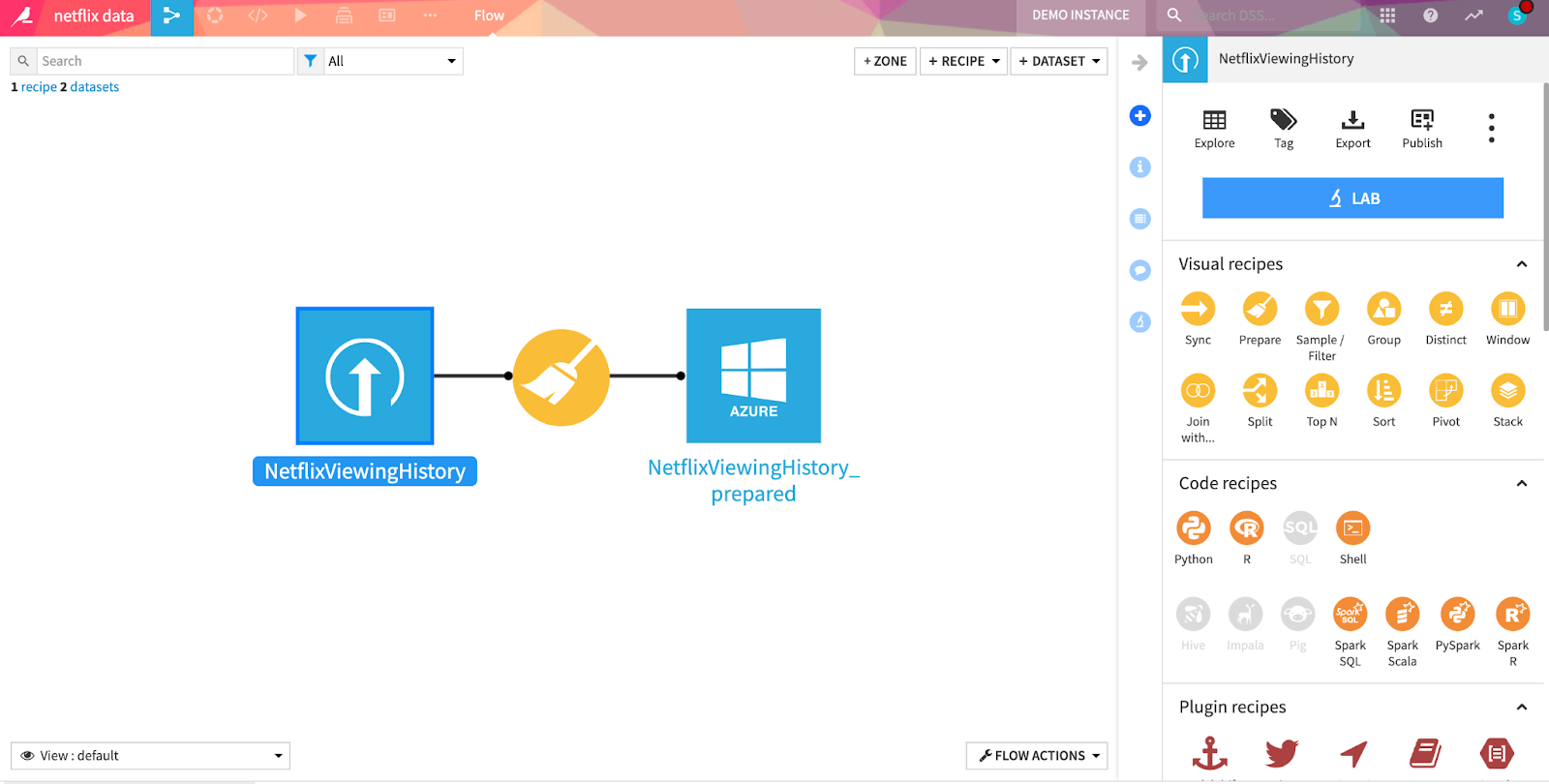
Task: Open the Flow menu icon in top bar
Action: click(171, 16)
